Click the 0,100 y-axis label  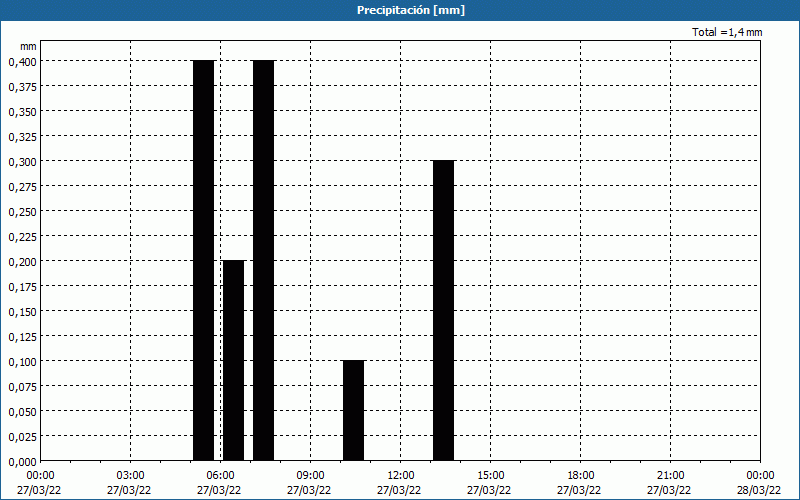(22, 362)
